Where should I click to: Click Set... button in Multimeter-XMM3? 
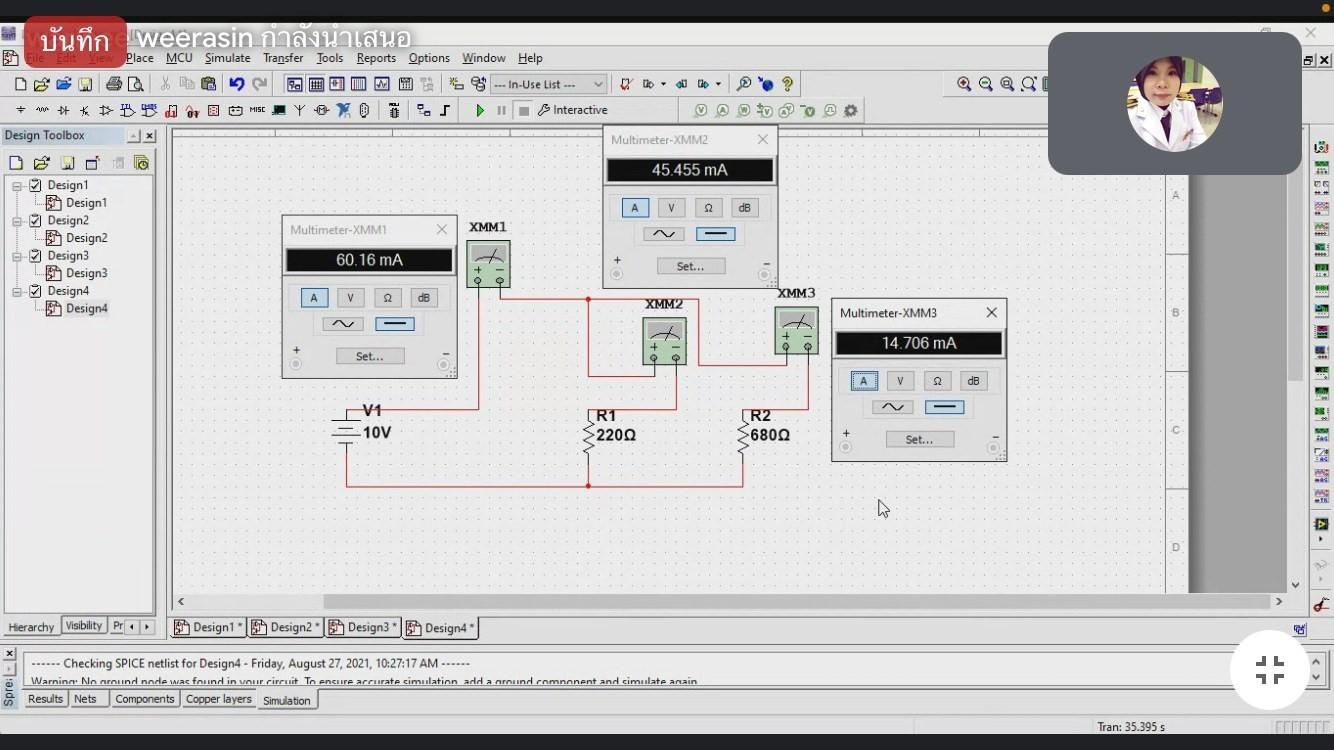tap(919, 439)
